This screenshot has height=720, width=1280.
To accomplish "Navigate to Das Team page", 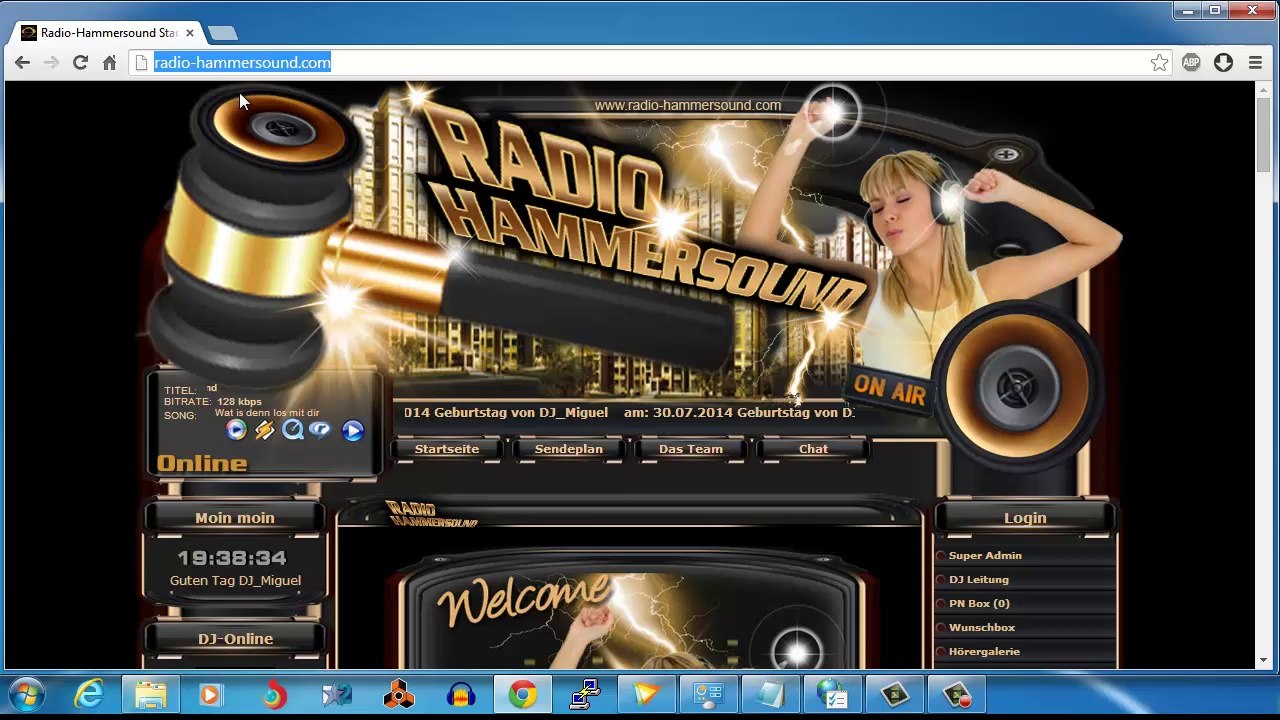I will [691, 449].
